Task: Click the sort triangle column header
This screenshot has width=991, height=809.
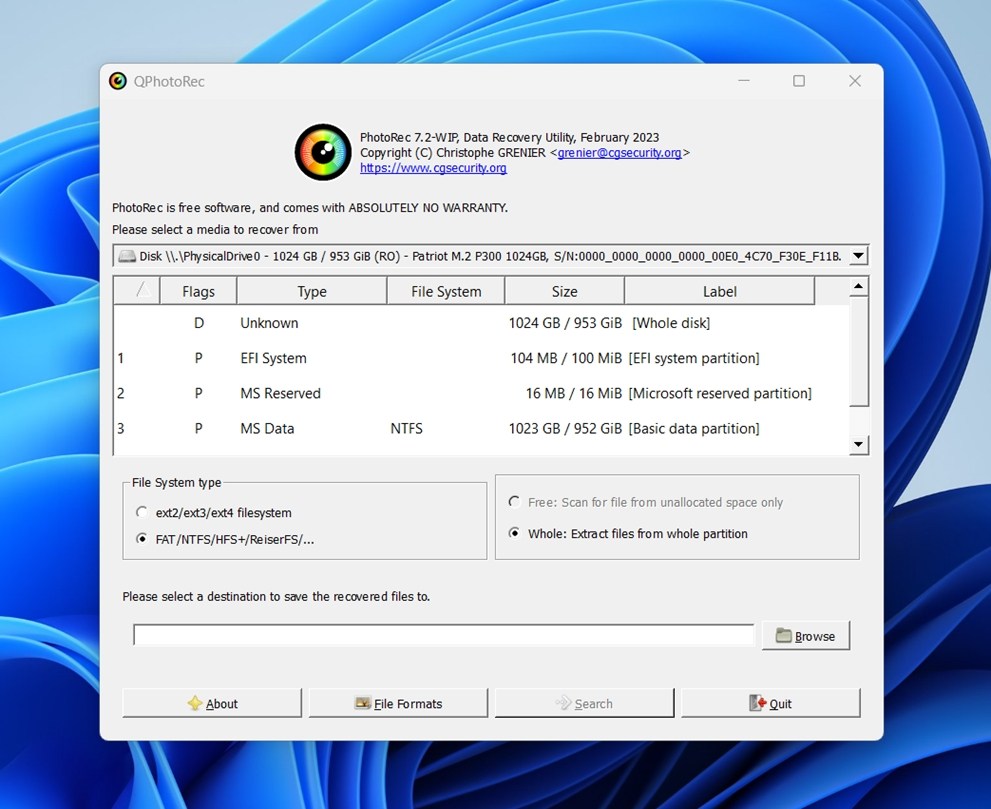Action: tap(137, 291)
